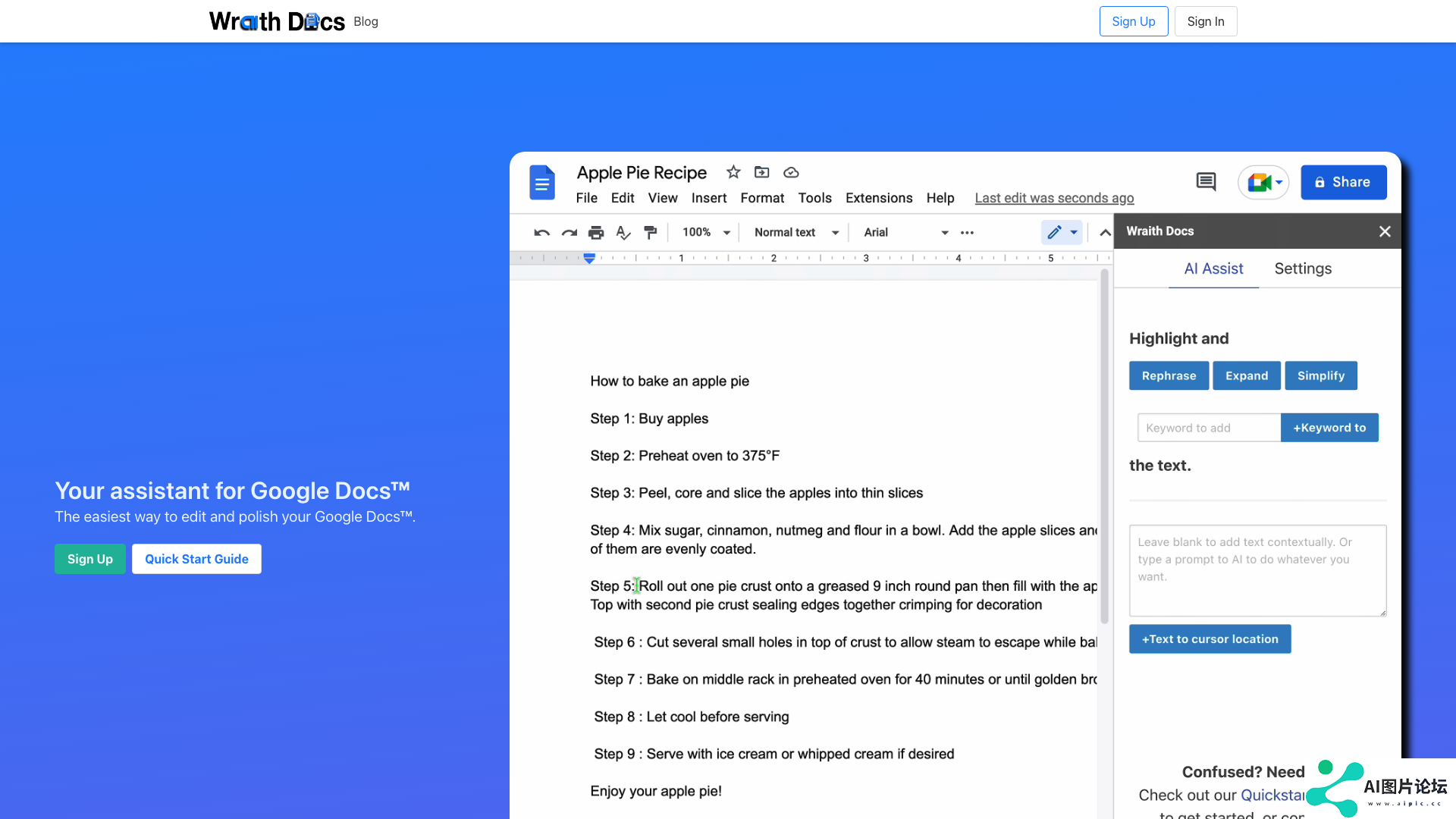Open the Extensions menu

879,198
